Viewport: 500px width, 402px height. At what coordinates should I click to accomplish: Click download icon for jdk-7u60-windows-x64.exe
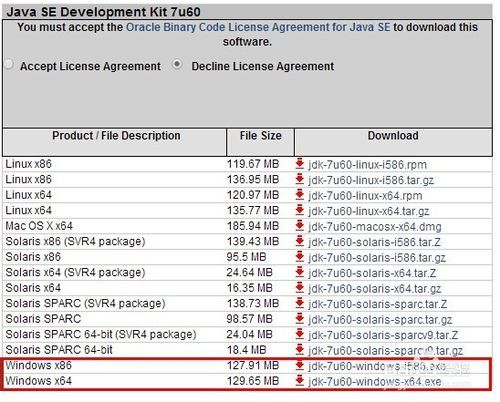300,381
